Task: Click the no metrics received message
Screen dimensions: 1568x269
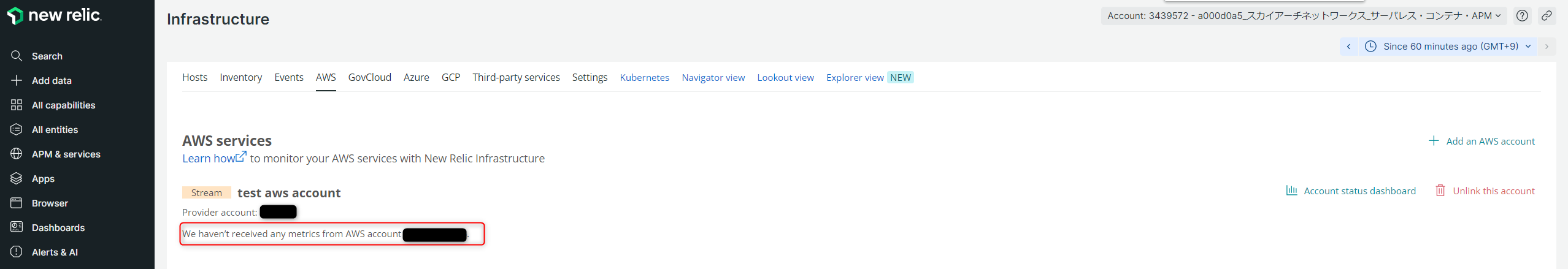Action: pyautogui.click(x=325, y=234)
